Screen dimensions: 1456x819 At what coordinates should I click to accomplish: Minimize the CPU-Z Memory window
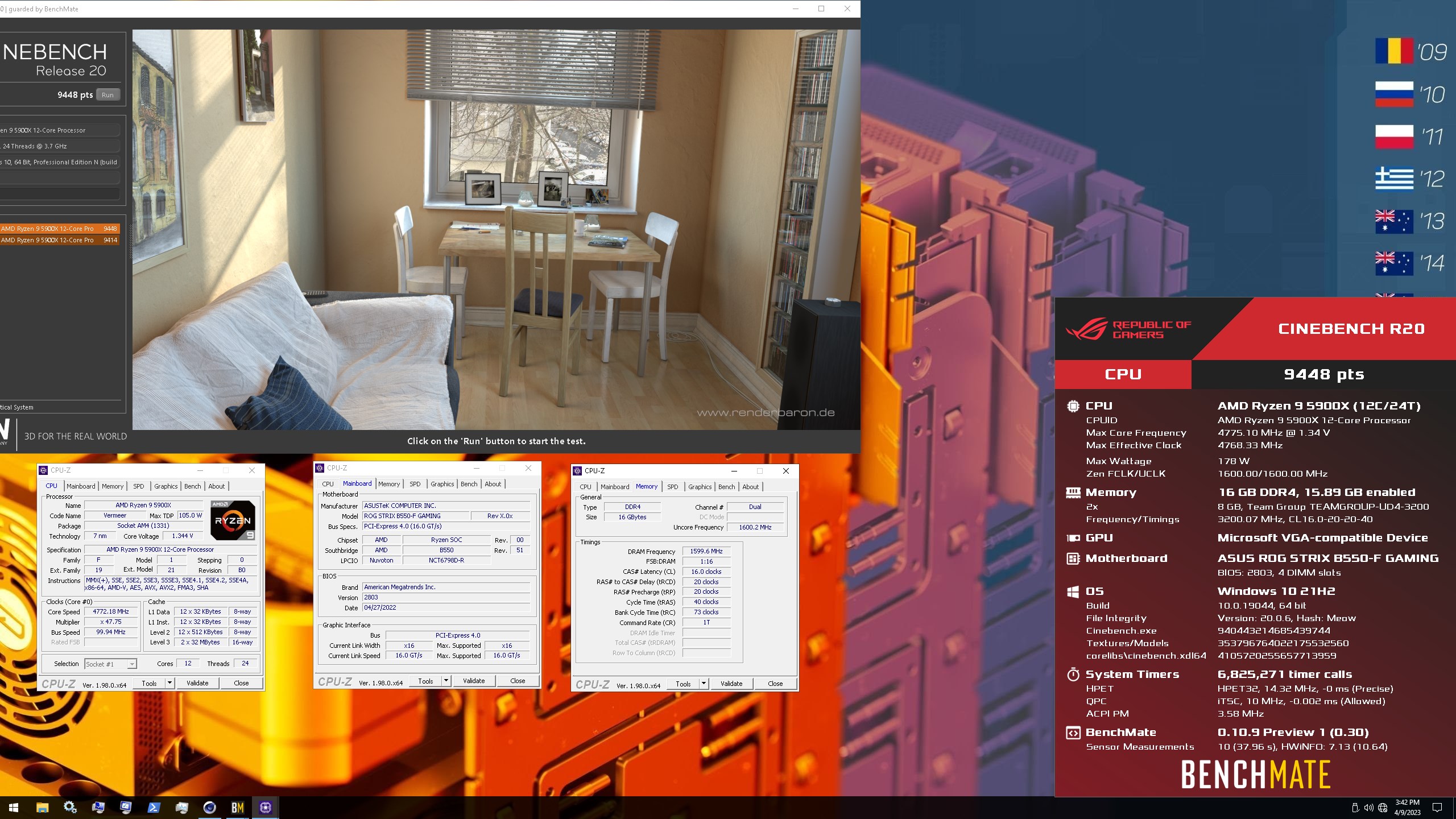(734, 471)
